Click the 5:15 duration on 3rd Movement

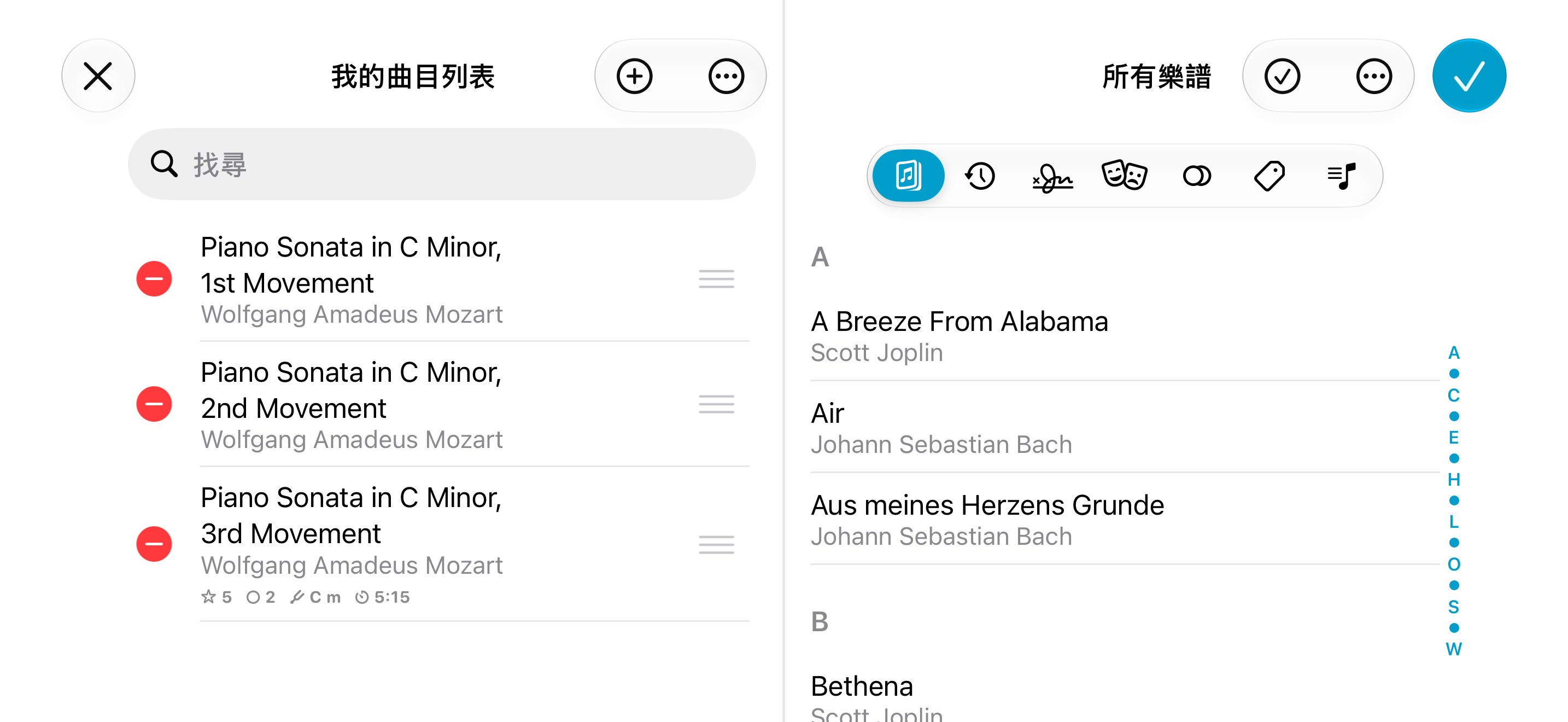click(383, 597)
